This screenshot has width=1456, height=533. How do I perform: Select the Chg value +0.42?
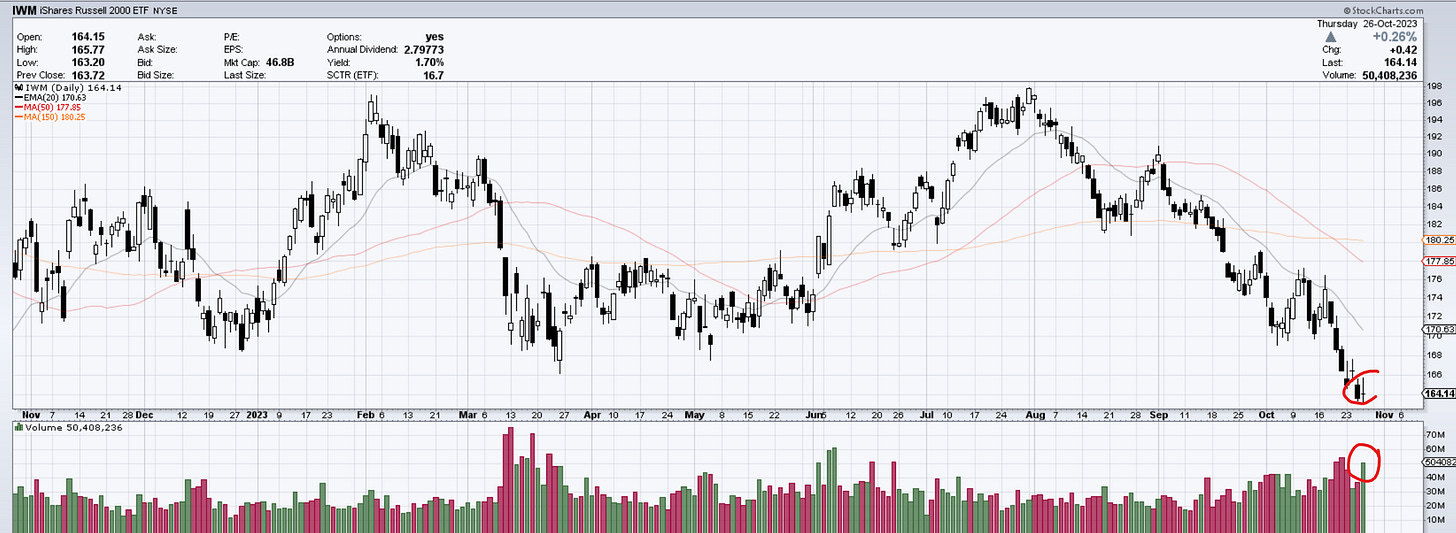tap(1402, 49)
